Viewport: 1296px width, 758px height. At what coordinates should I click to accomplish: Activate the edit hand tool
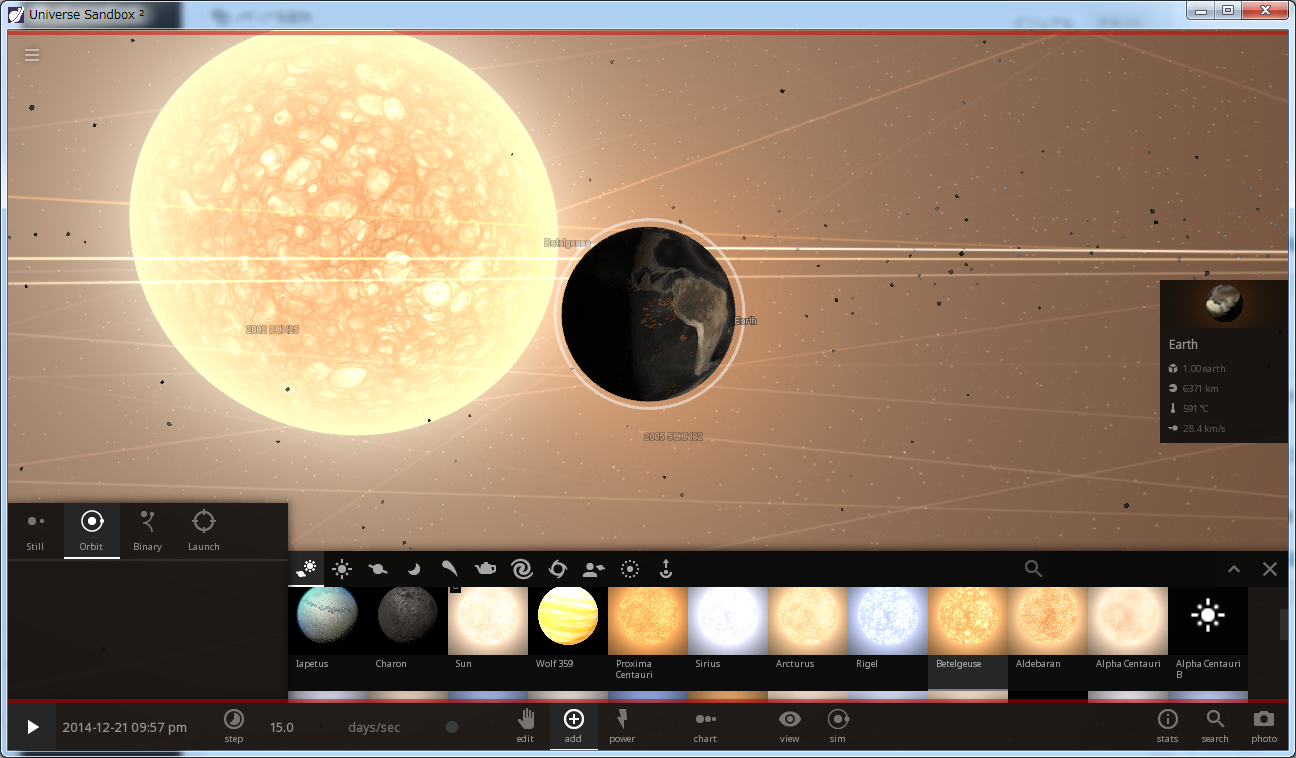pos(525,726)
